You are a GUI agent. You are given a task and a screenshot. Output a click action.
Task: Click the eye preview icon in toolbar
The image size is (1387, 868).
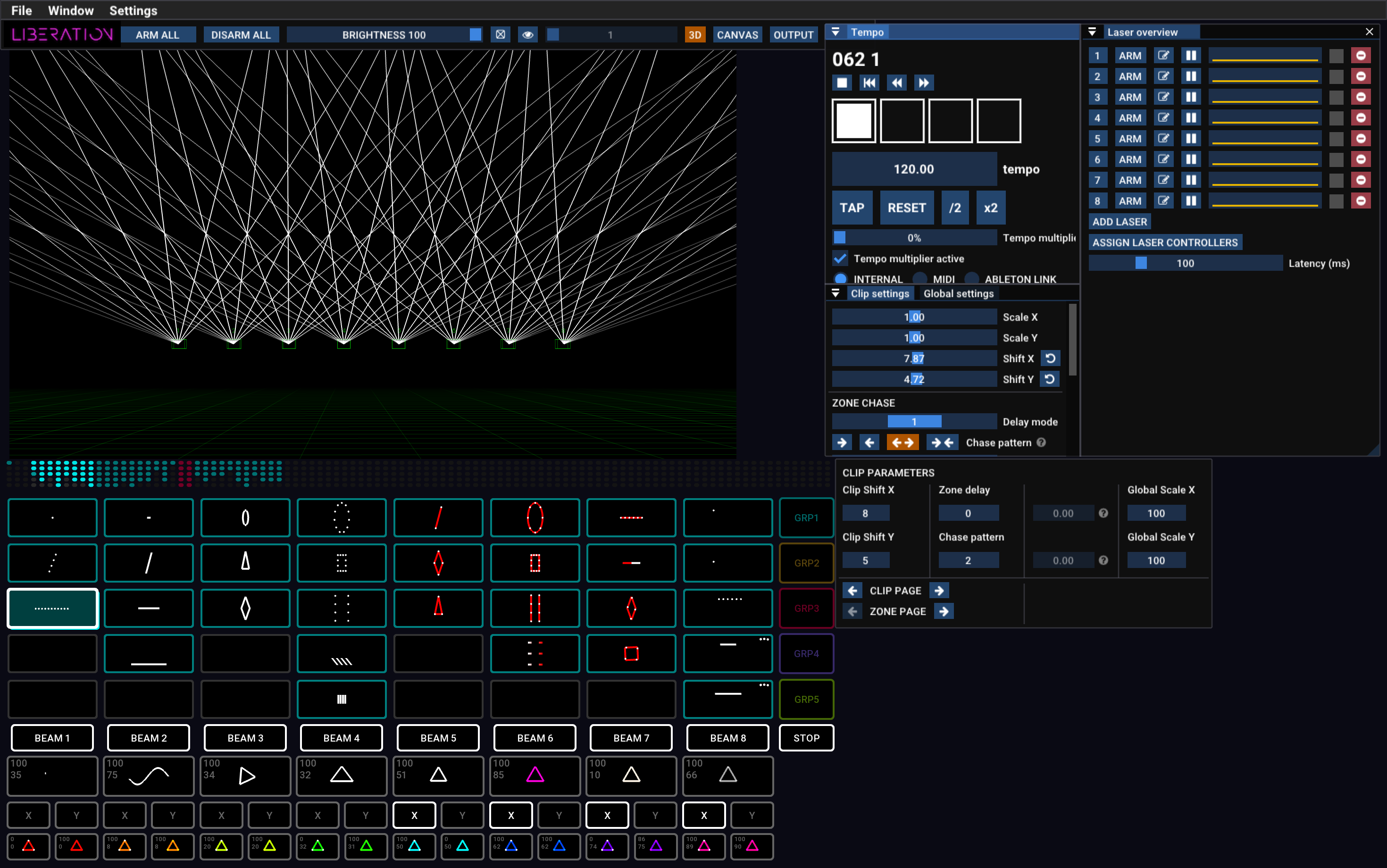[527, 35]
